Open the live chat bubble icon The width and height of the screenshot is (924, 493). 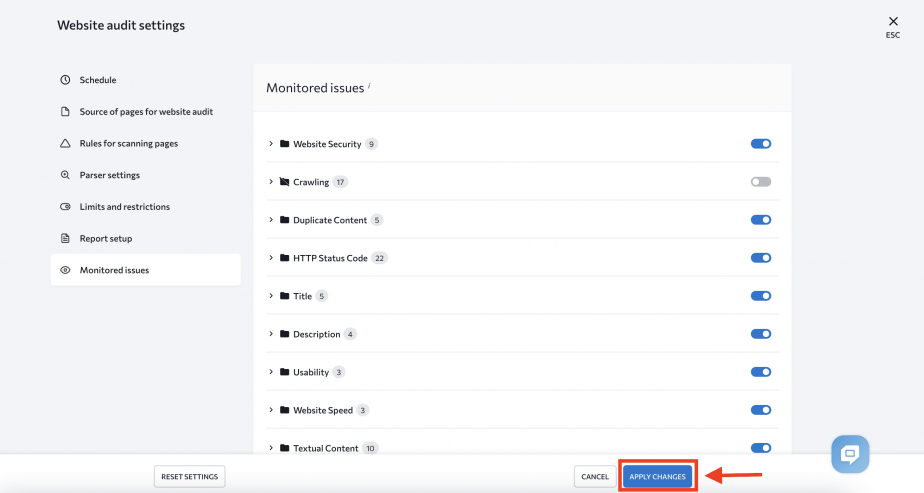[850, 454]
